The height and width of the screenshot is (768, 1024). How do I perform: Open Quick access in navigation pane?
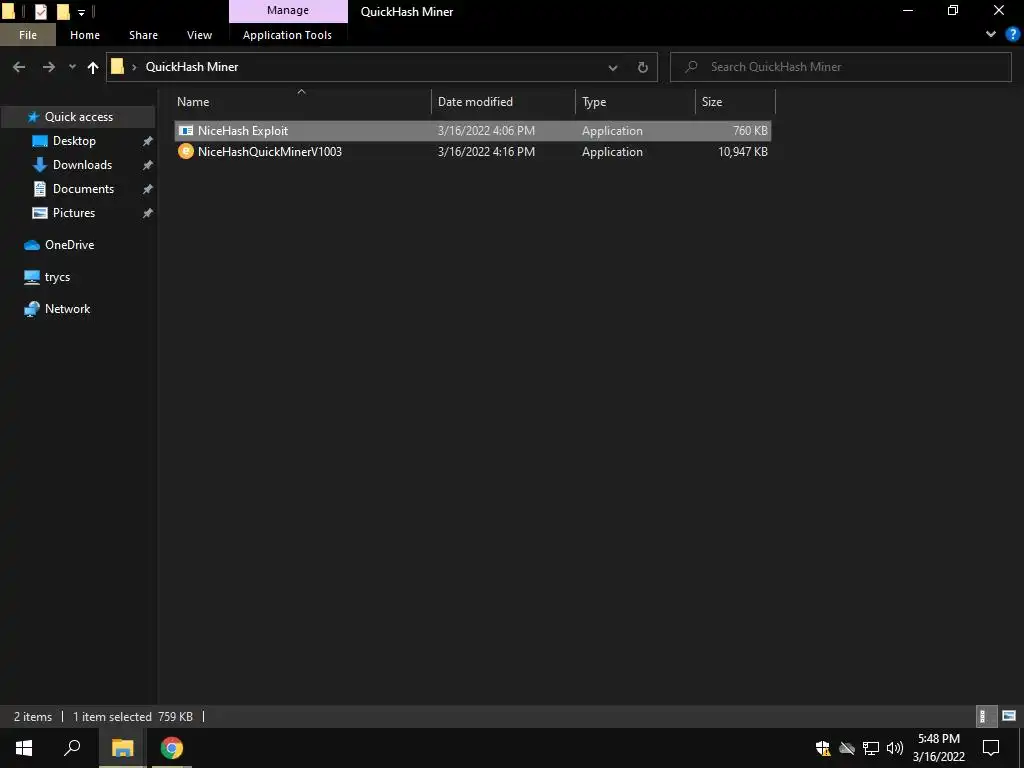tap(78, 117)
